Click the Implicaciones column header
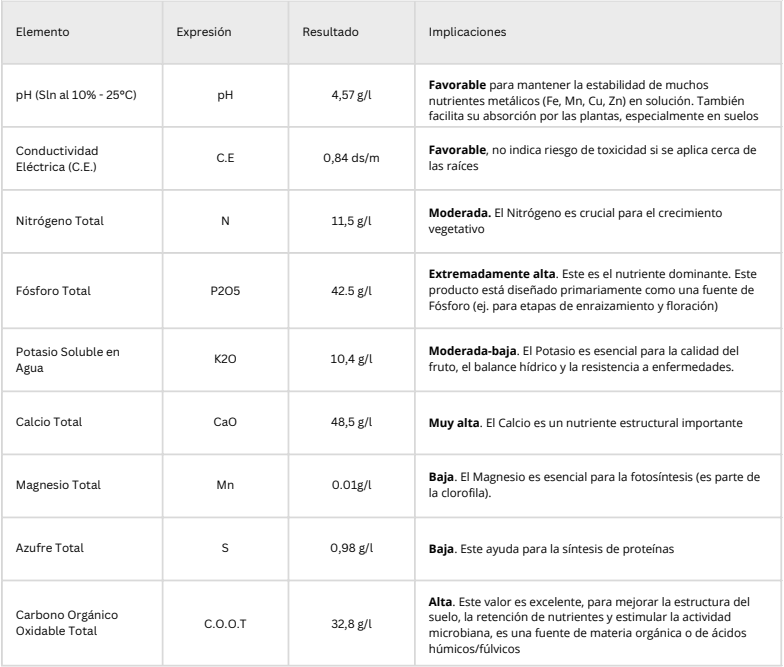The image size is (784, 667). click(x=467, y=32)
